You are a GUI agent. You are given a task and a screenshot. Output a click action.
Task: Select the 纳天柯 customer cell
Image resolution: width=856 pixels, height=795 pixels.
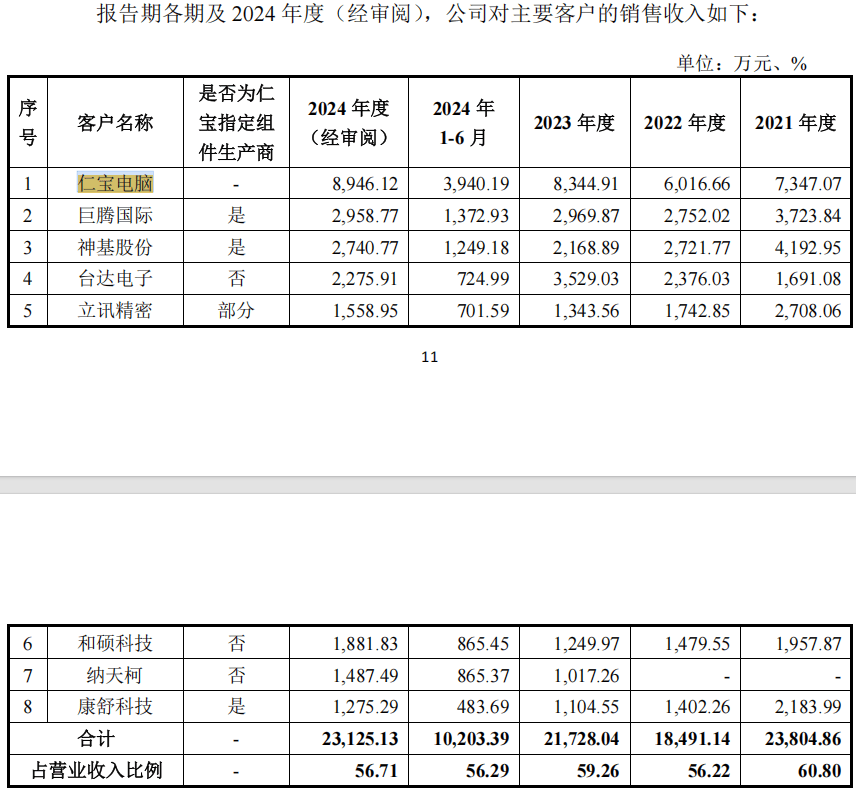pos(115,675)
